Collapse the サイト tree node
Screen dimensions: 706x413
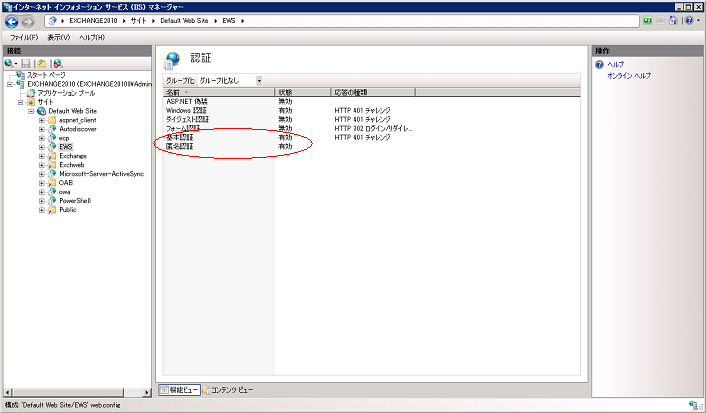[20, 102]
